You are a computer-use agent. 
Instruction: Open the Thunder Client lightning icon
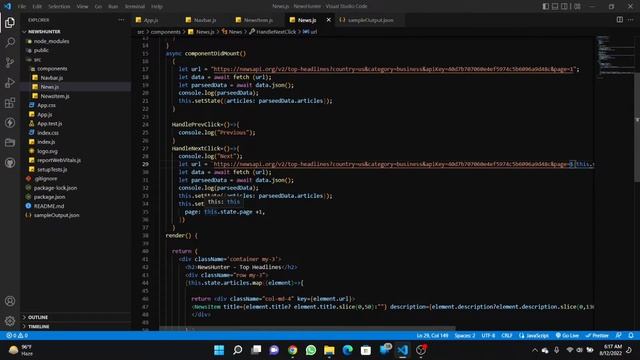tap(10, 122)
